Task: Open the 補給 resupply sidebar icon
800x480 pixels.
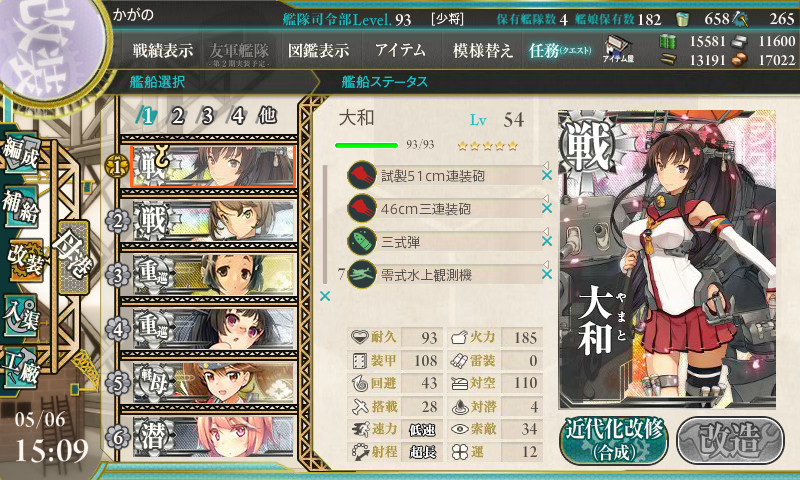Action: tap(20, 206)
